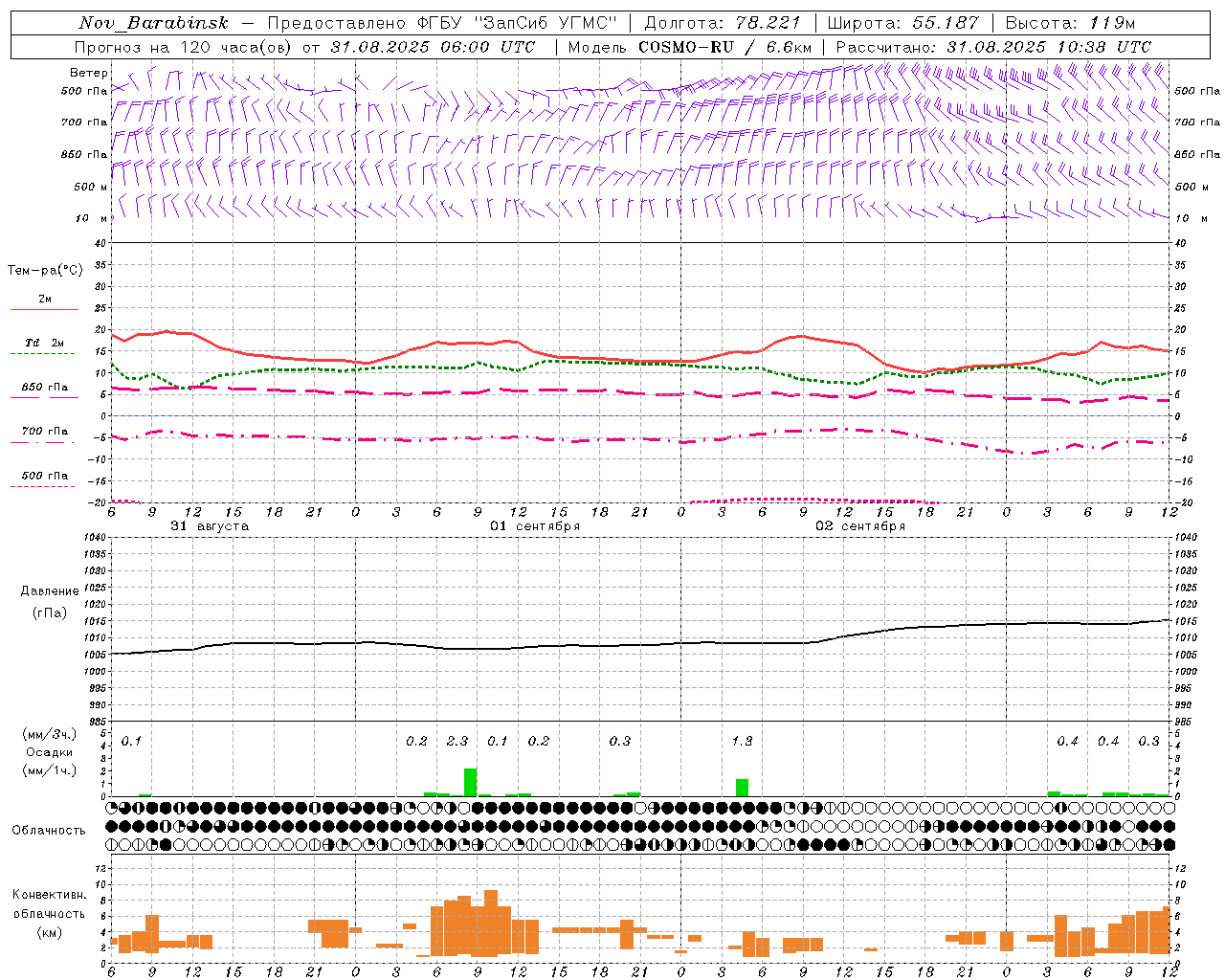This screenshot has height=980, width=1225.
Task: Click the longitude value Долгота: 78.221
Action: tap(722, 23)
